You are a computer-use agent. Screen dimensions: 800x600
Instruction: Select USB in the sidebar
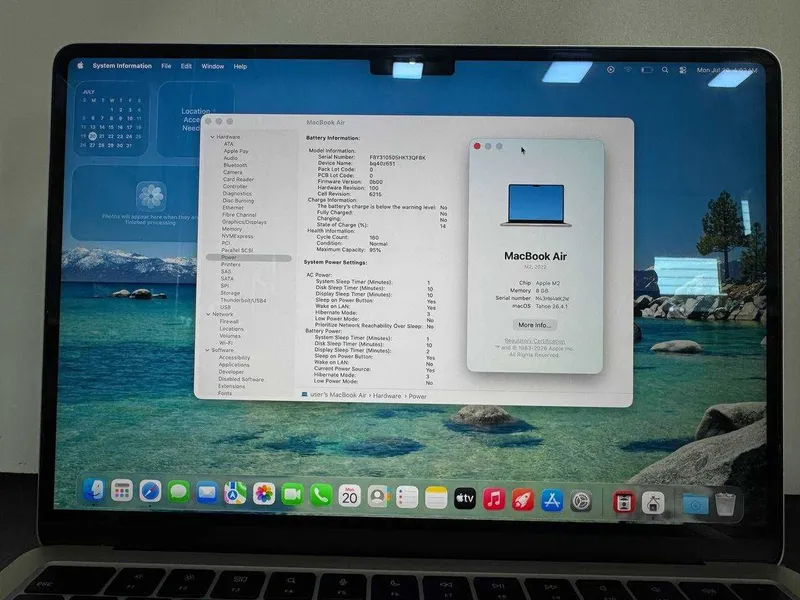[x=225, y=307]
